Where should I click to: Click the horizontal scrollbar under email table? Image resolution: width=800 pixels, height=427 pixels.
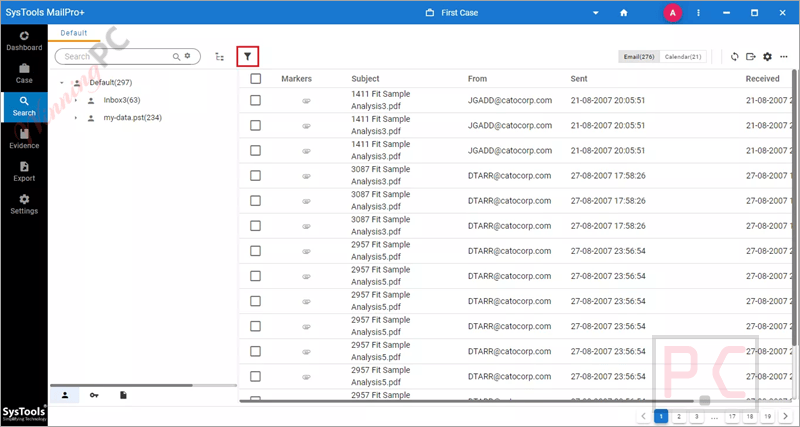[x=467, y=401]
